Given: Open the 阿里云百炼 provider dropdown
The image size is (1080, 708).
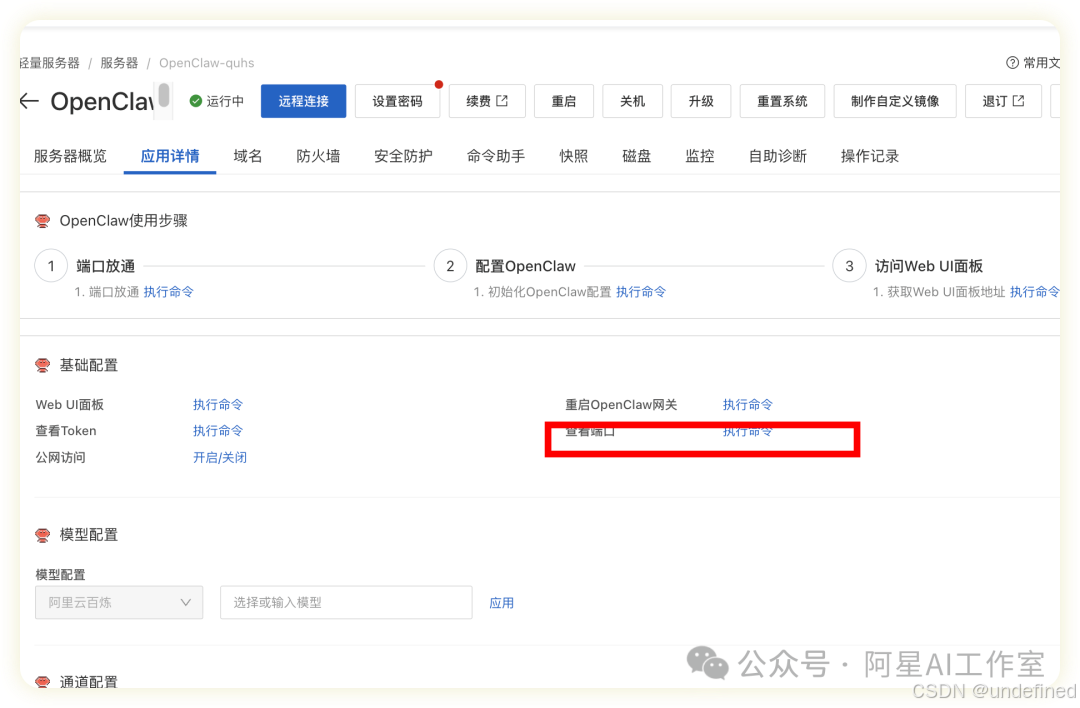Looking at the screenshot, I should click(x=118, y=602).
